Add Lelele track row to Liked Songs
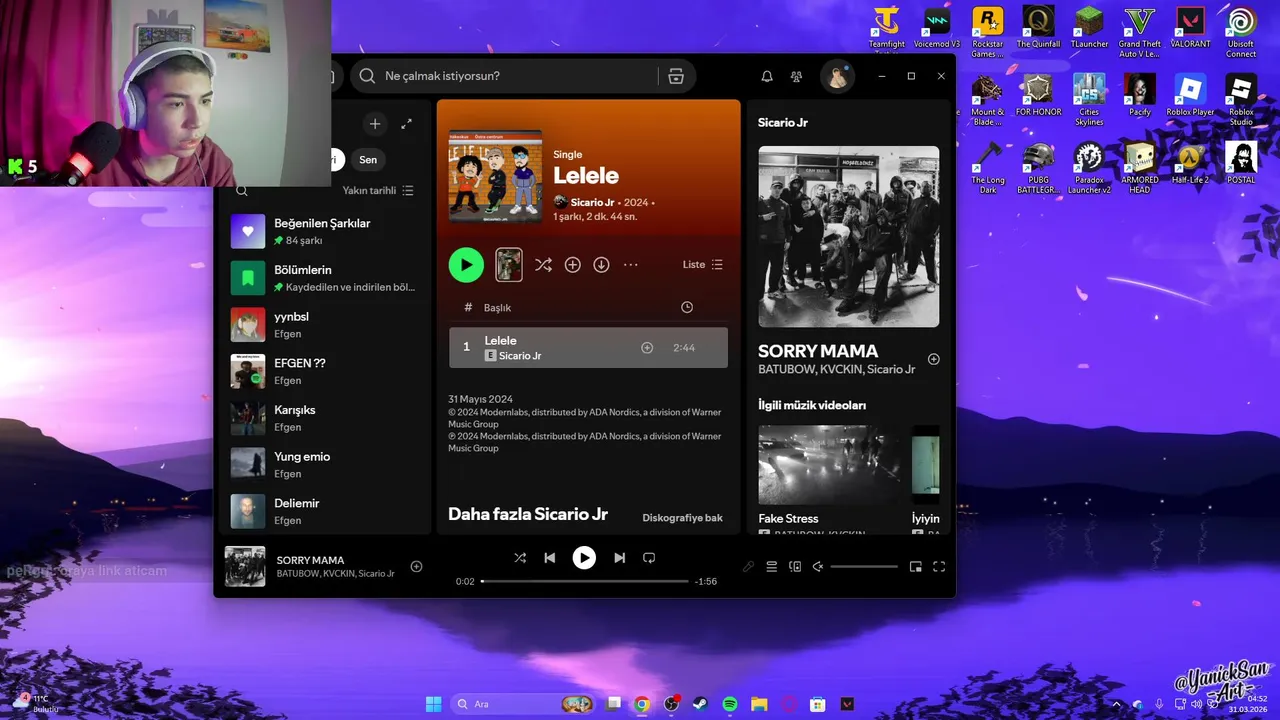 click(647, 348)
